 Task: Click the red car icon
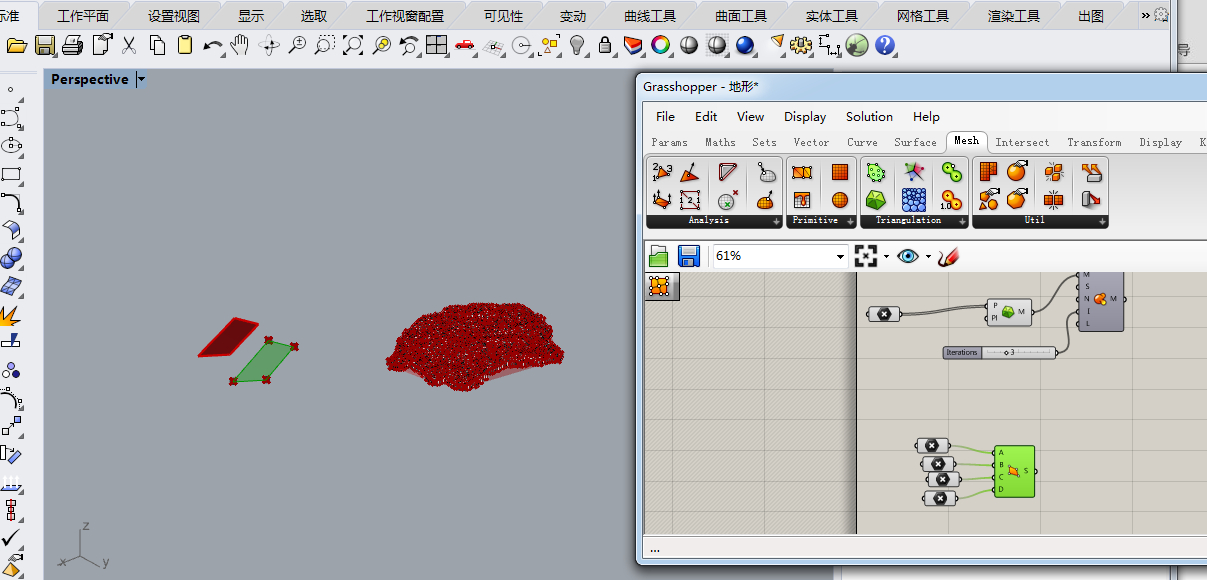pyautogui.click(x=464, y=45)
